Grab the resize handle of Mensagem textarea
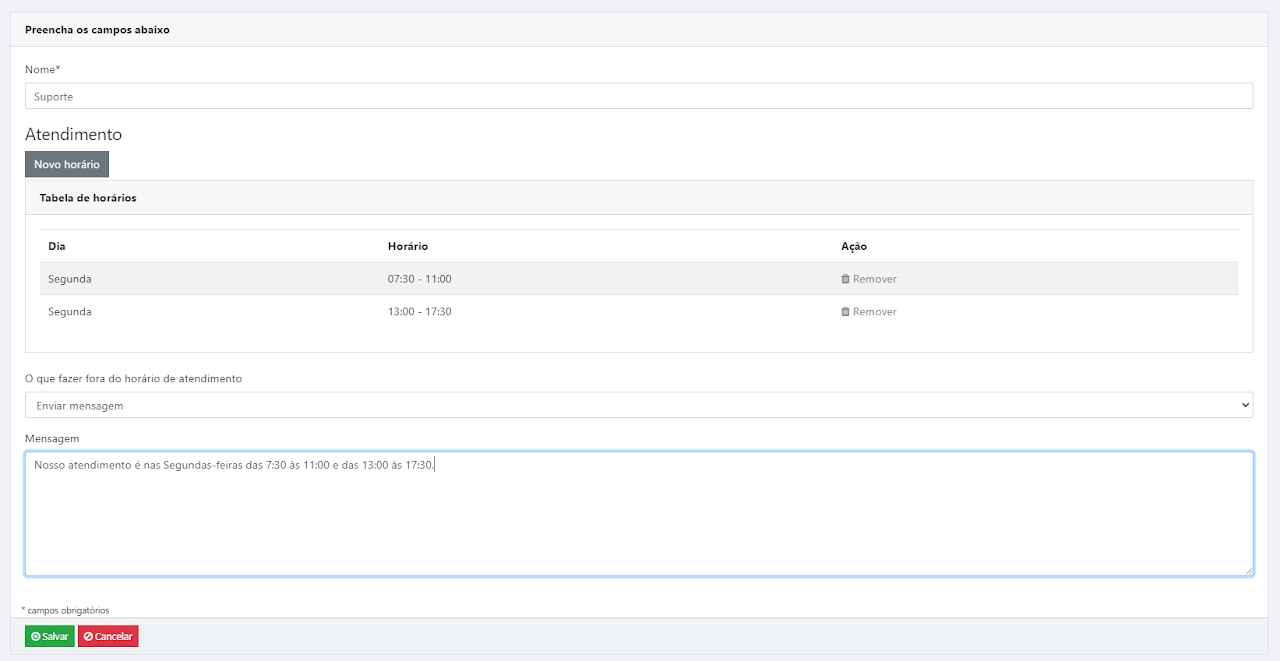1280x661 pixels. (1247, 571)
